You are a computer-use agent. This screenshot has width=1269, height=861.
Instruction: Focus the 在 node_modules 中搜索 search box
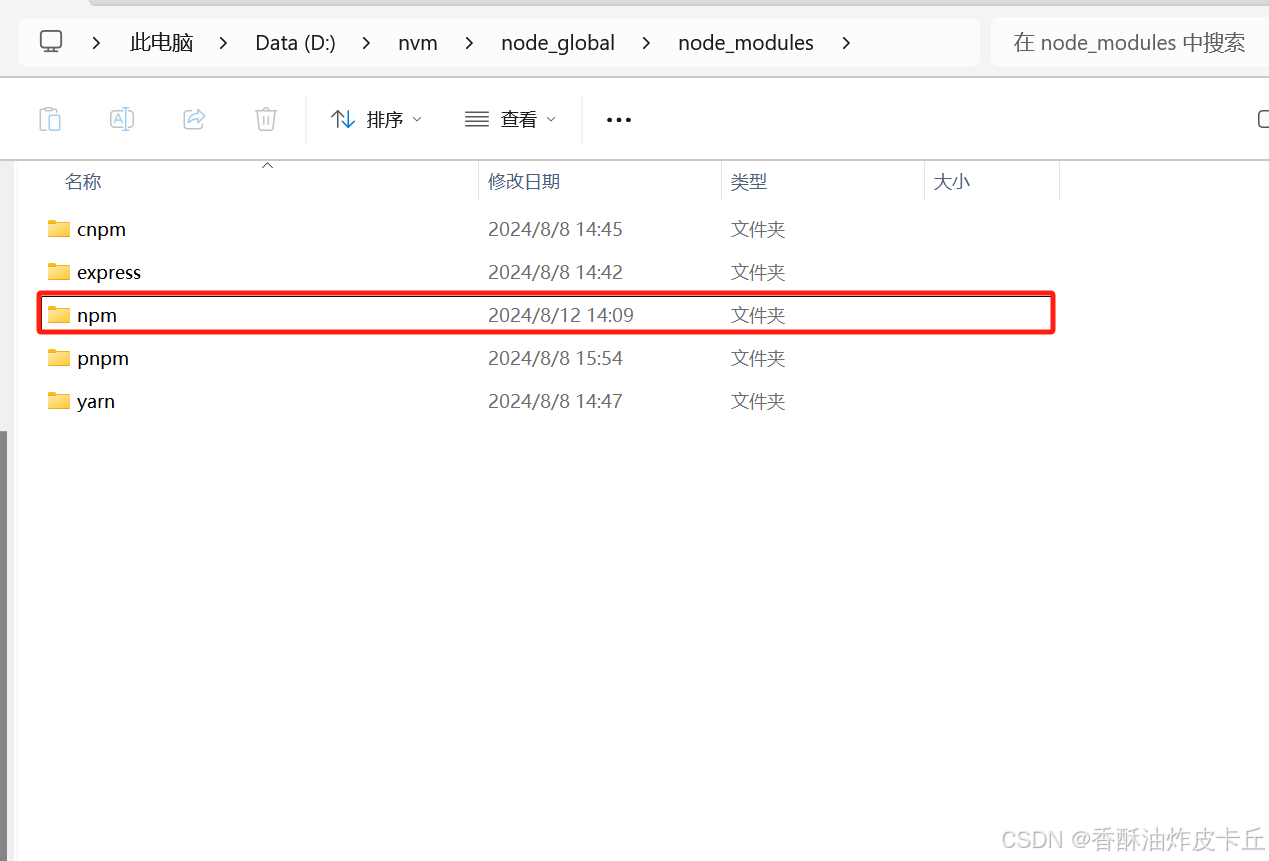click(1129, 42)
